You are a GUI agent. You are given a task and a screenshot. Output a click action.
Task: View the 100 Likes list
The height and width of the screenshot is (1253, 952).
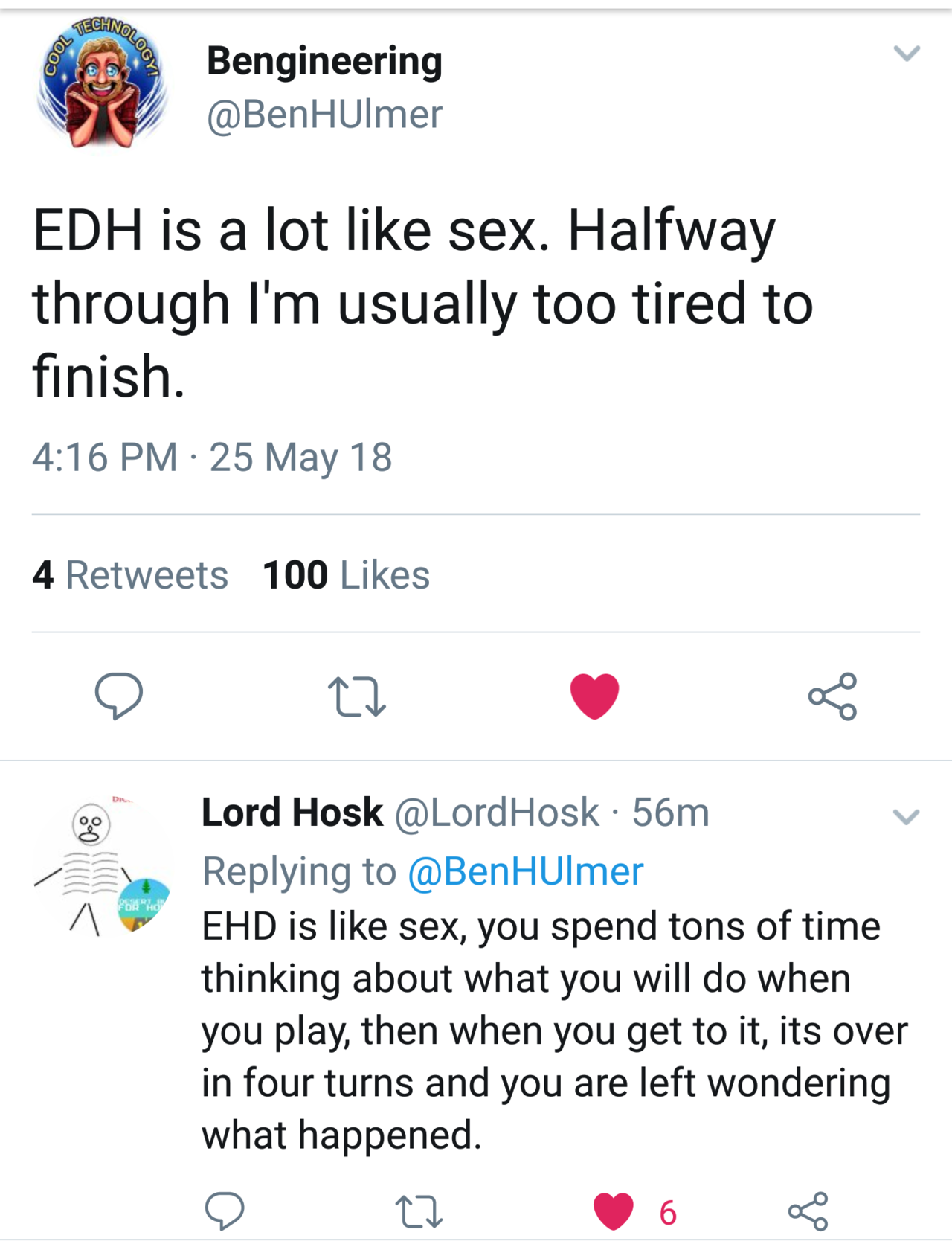click(x=346, y=575)
